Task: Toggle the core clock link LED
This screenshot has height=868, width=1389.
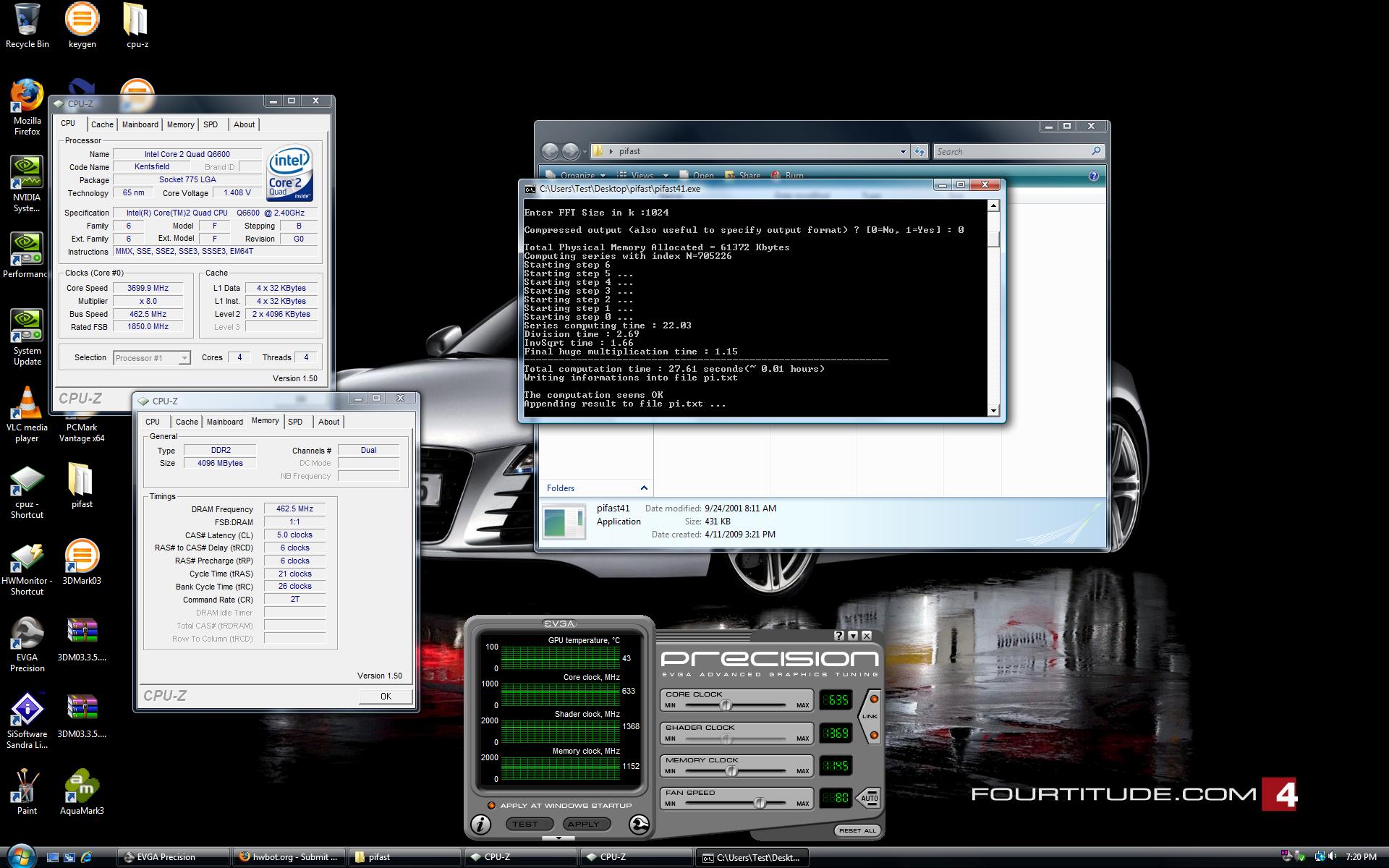Action: 874,699
